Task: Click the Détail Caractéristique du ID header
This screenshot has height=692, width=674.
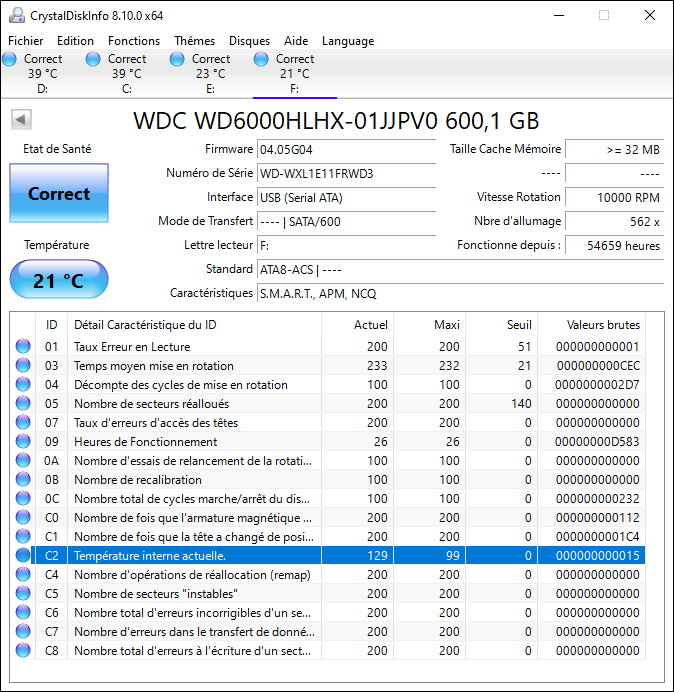Action: pos(194,325)
